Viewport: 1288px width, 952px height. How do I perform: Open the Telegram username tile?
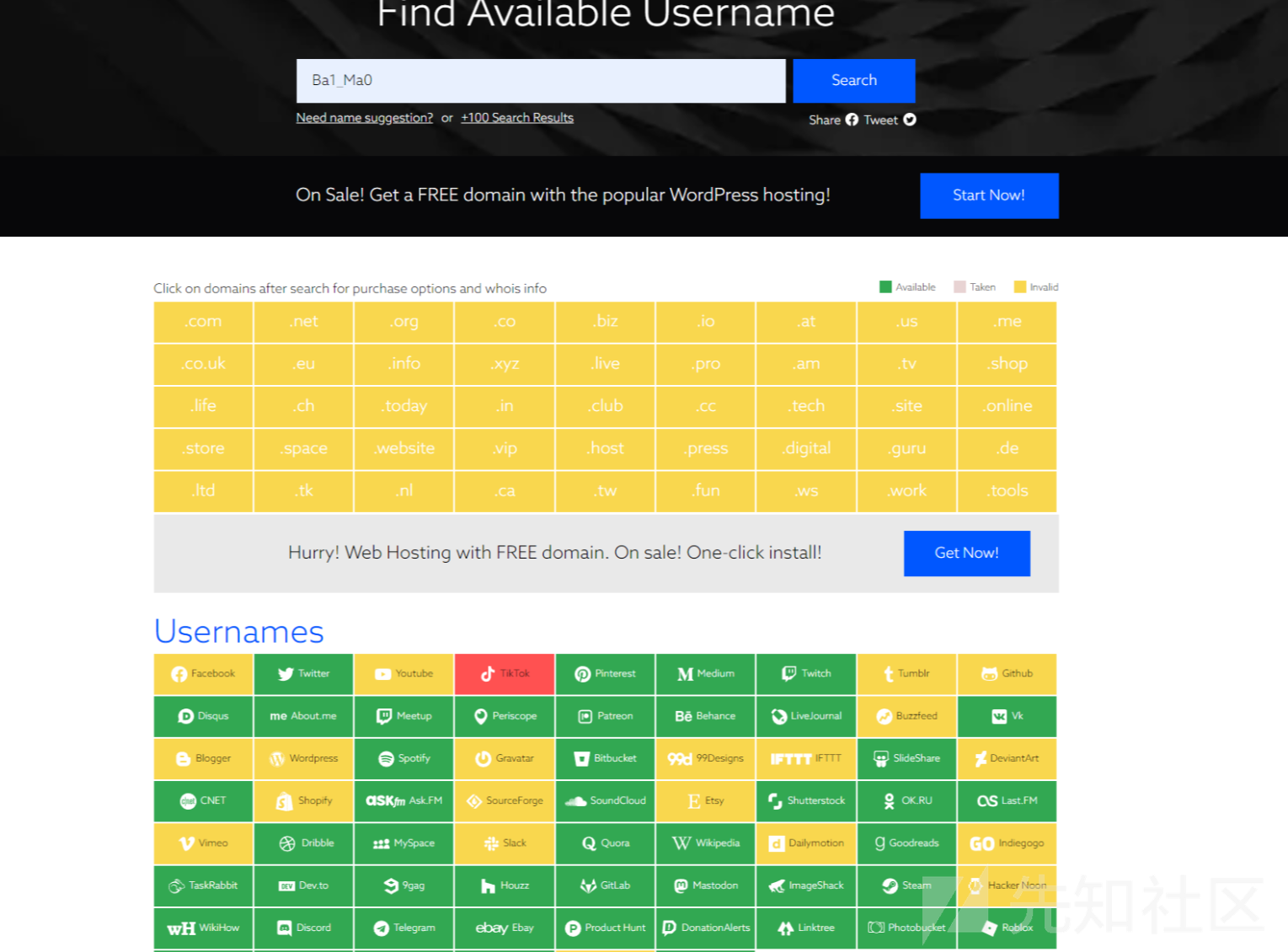click(x=404, y=928)
